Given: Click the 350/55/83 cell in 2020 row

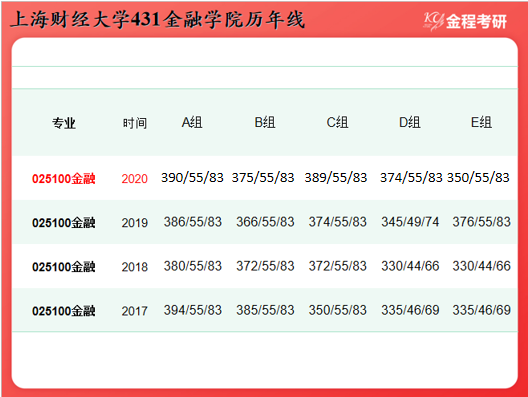Looking at the screenshot, I should (x=478, y=177).
